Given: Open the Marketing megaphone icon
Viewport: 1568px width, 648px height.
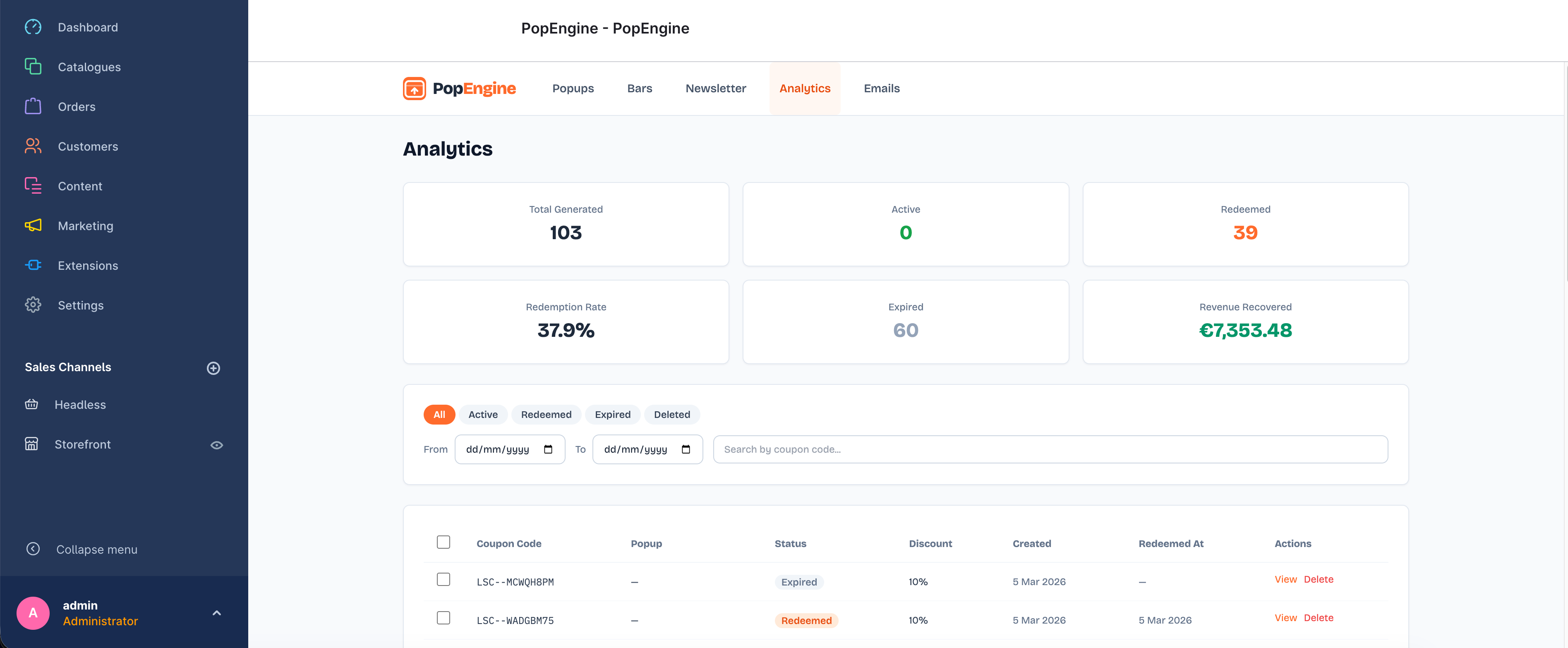Looking at the screenshot, I should click(x=33, y=226).
